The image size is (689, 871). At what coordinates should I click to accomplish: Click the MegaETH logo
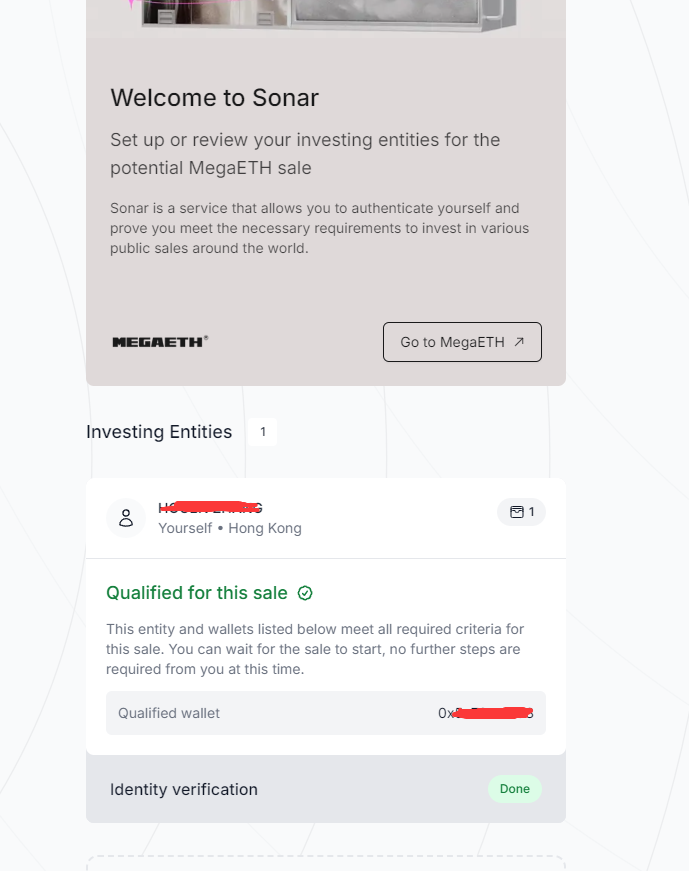tap(160, 341)
